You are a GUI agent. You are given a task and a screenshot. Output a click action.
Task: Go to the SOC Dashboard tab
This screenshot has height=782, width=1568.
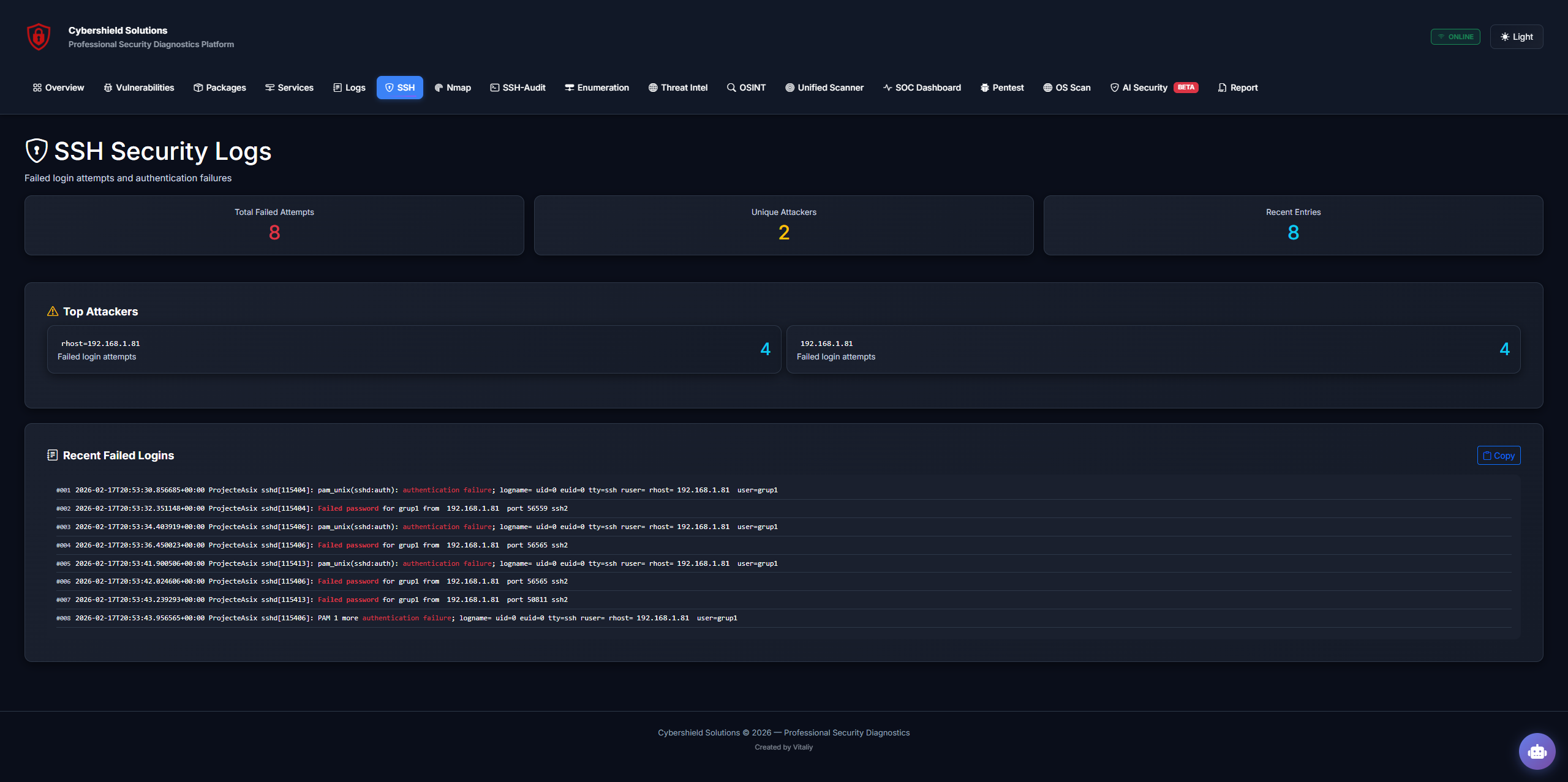tap(922, 88)
